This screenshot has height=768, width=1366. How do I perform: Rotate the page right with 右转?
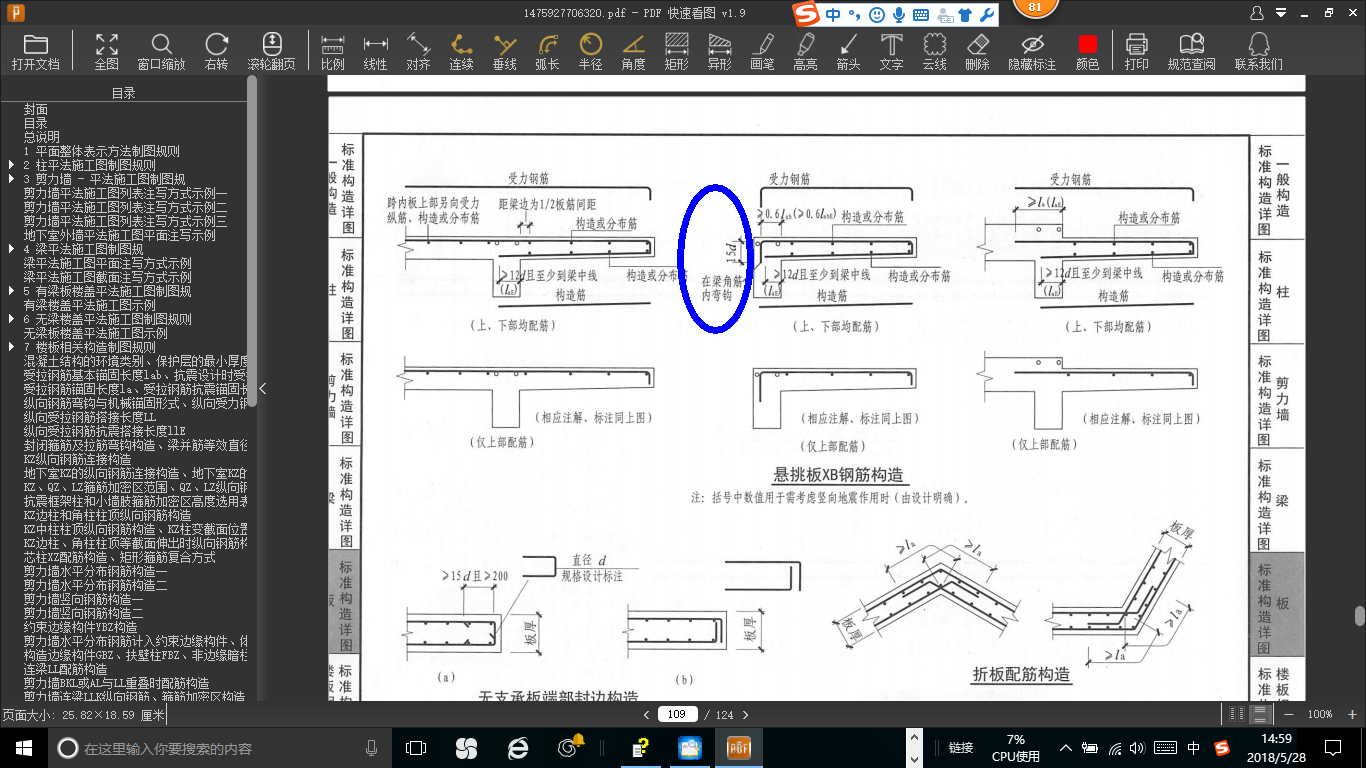(x=216, y=51)
